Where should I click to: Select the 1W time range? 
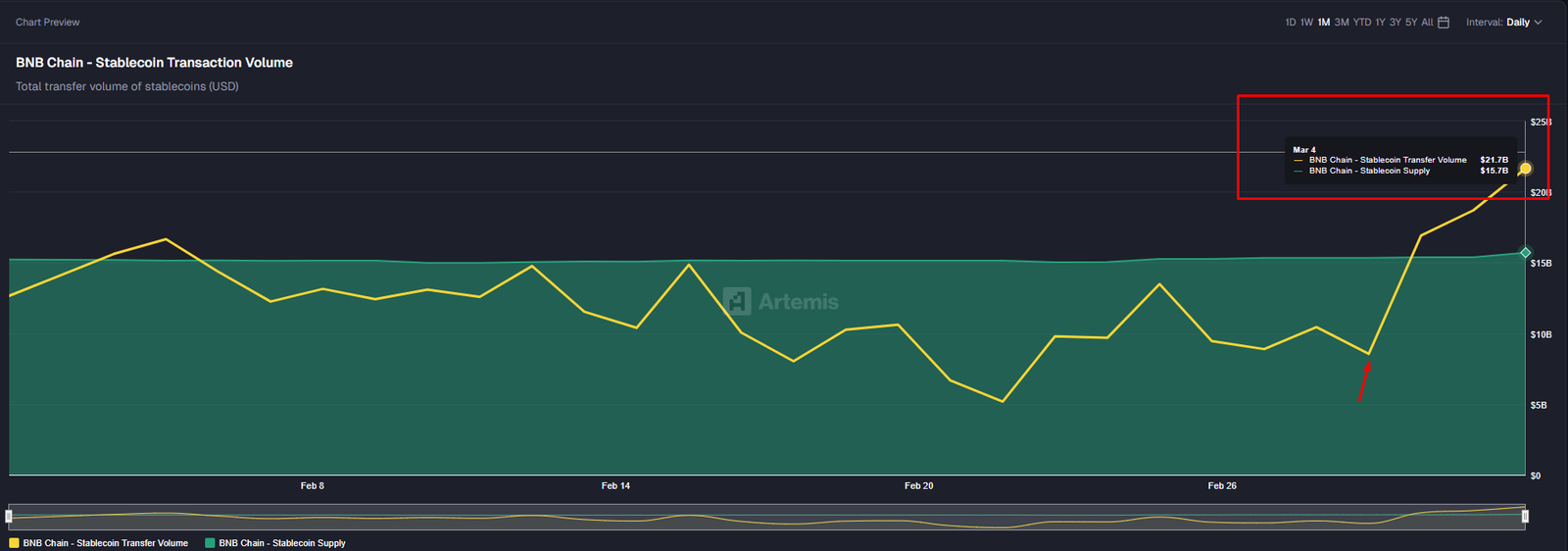coord(1306,23)
